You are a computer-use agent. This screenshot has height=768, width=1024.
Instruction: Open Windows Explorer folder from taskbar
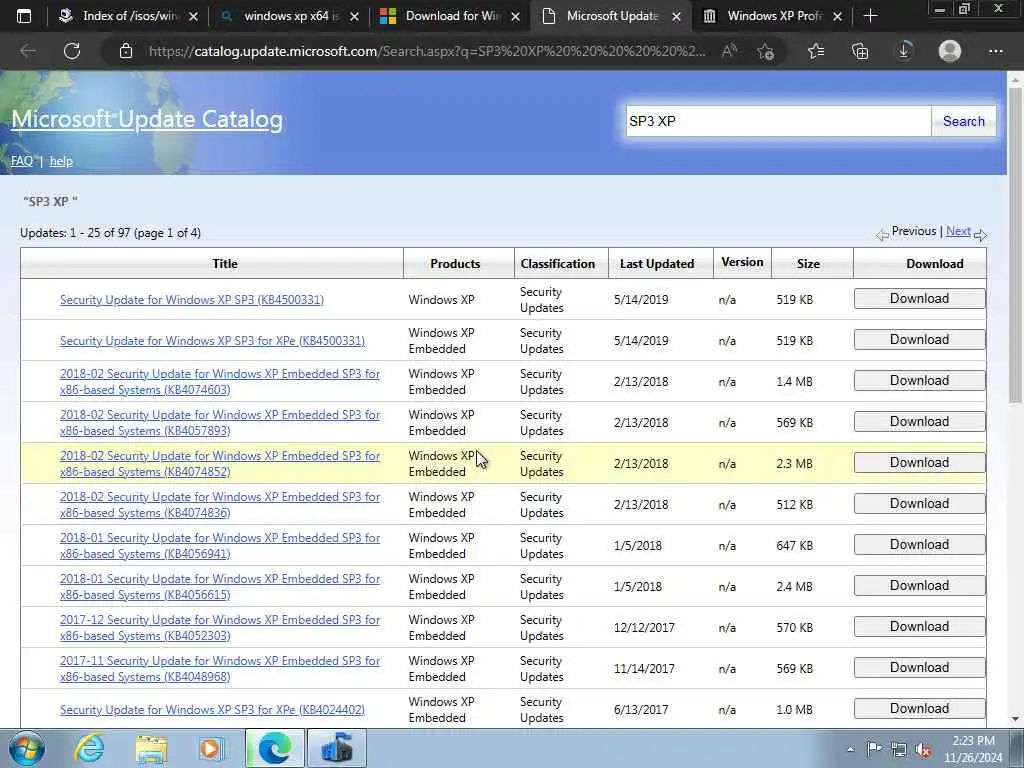pyautogui.click(x=151, y=748)
